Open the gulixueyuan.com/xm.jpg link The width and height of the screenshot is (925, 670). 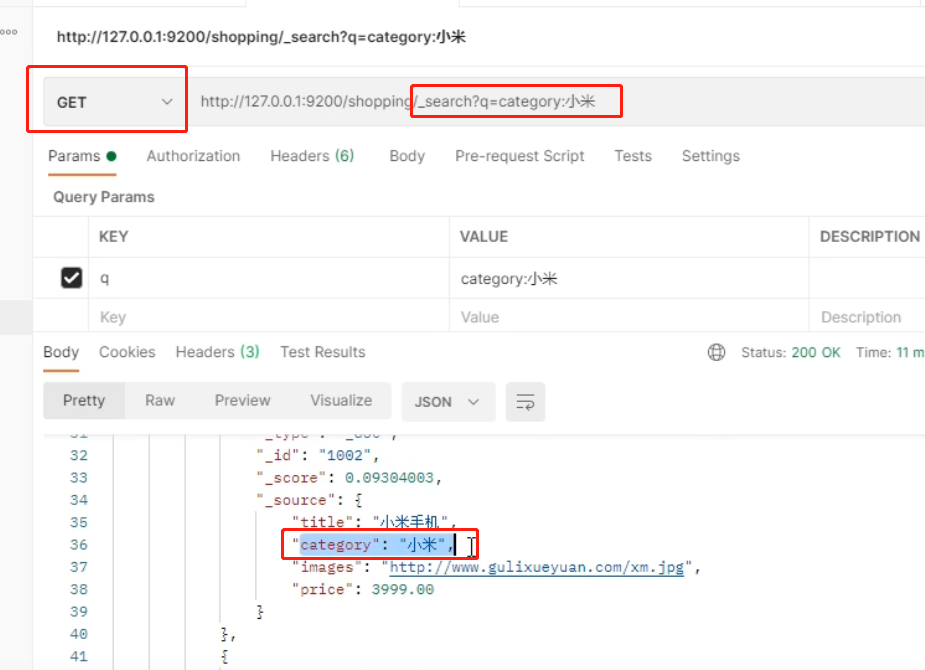(x=536, y=567)
